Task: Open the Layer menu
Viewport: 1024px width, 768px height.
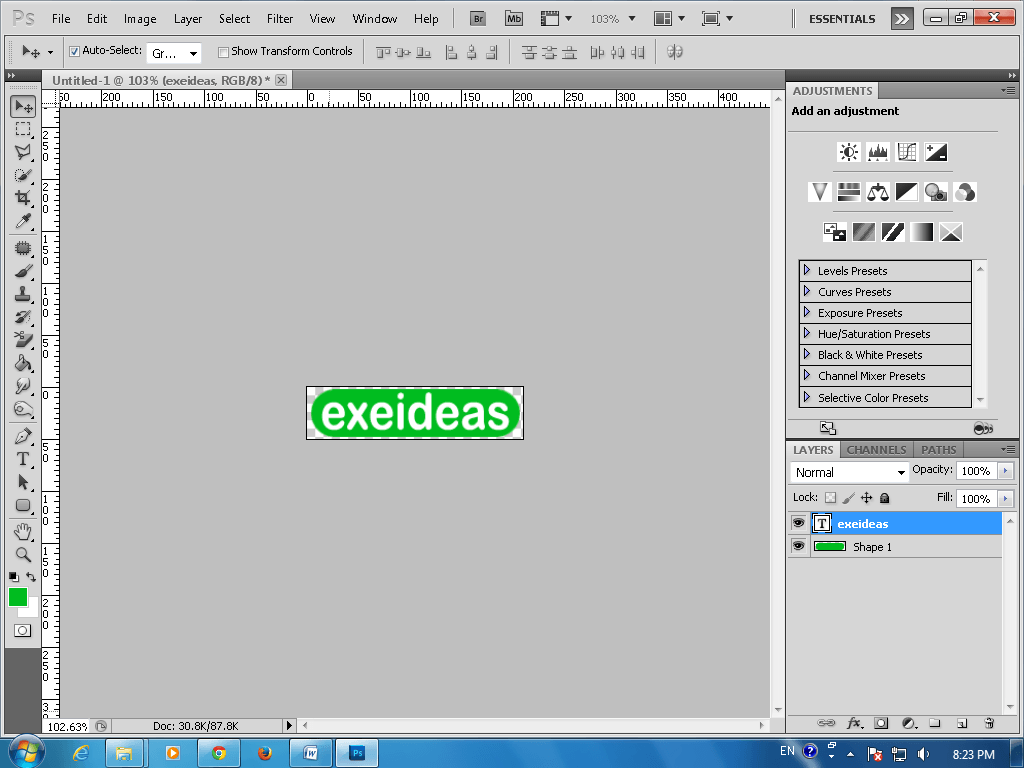Action: 187,19
